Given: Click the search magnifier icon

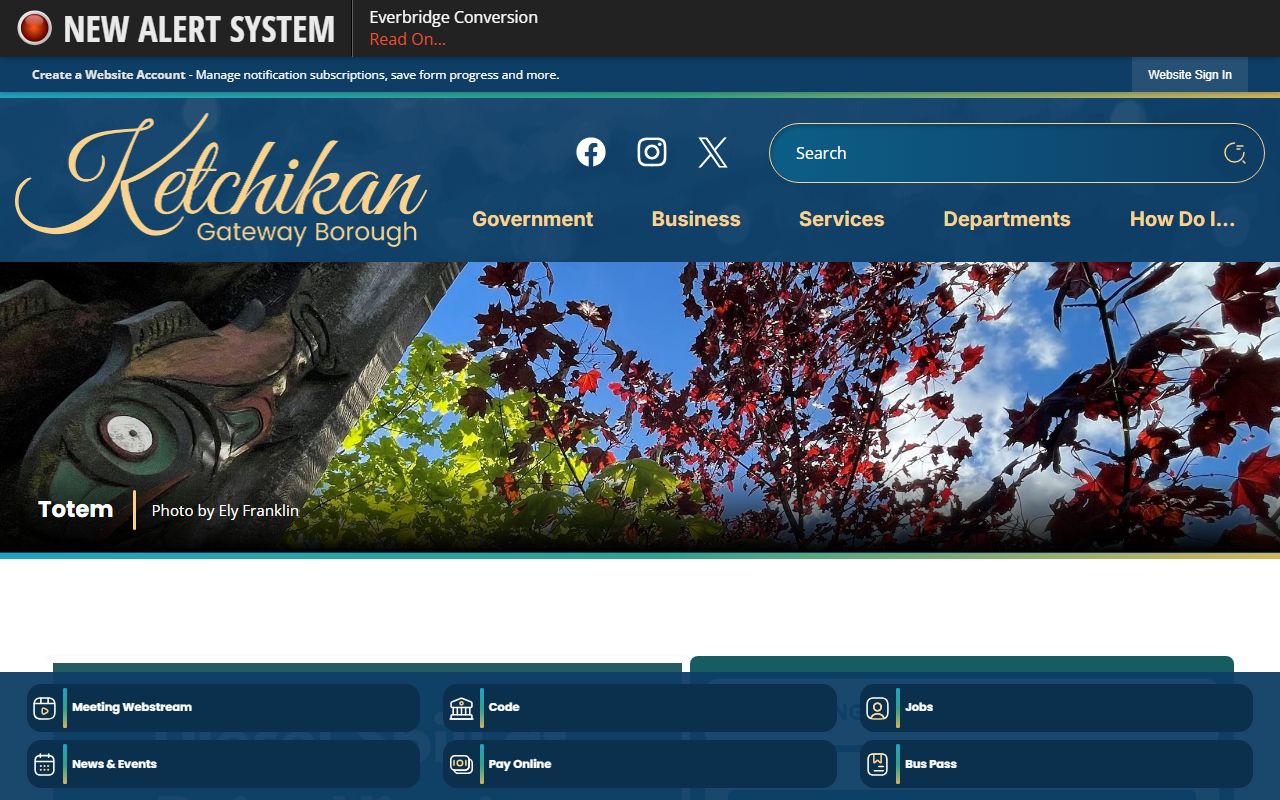Looking at the screenshot, I should [1234, 153].
